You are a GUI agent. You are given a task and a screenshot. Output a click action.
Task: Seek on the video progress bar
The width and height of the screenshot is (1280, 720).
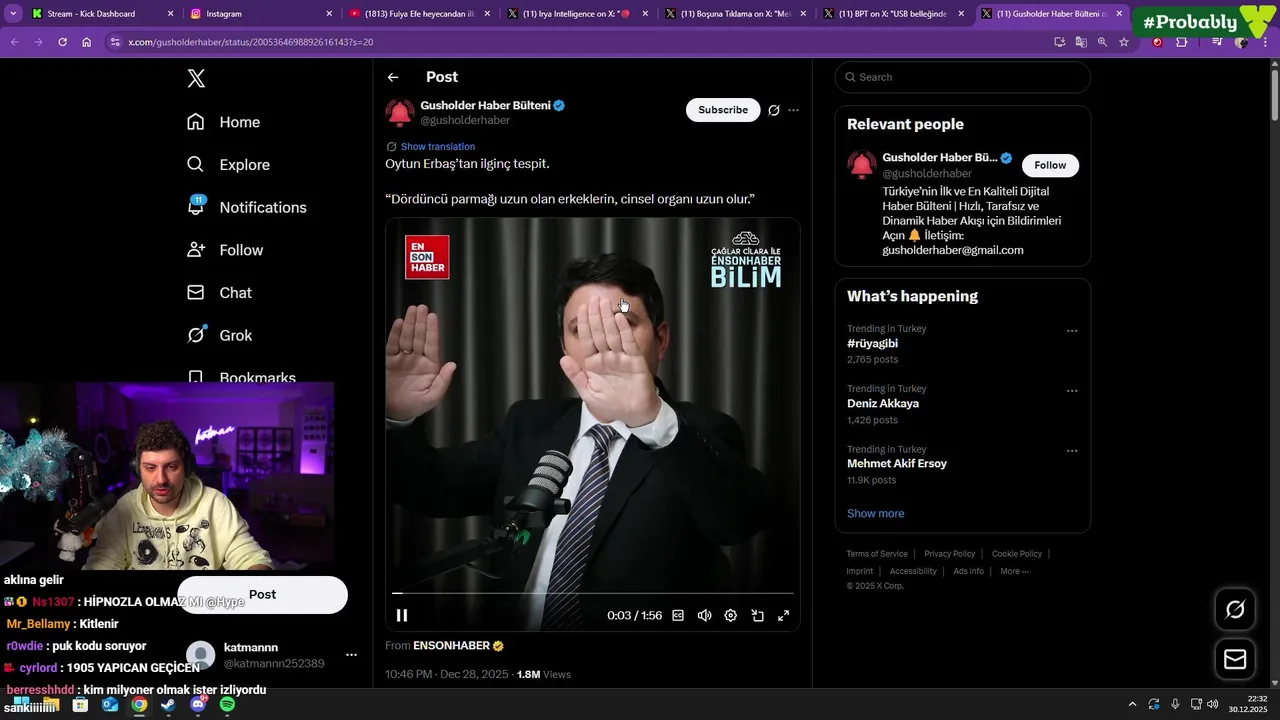point(593,593)
